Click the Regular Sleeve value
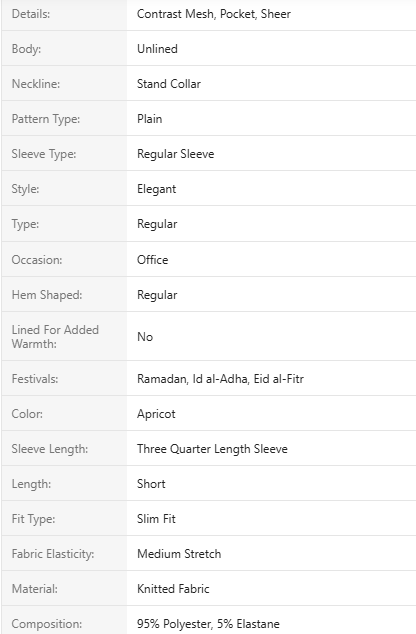 click(175, 154)
